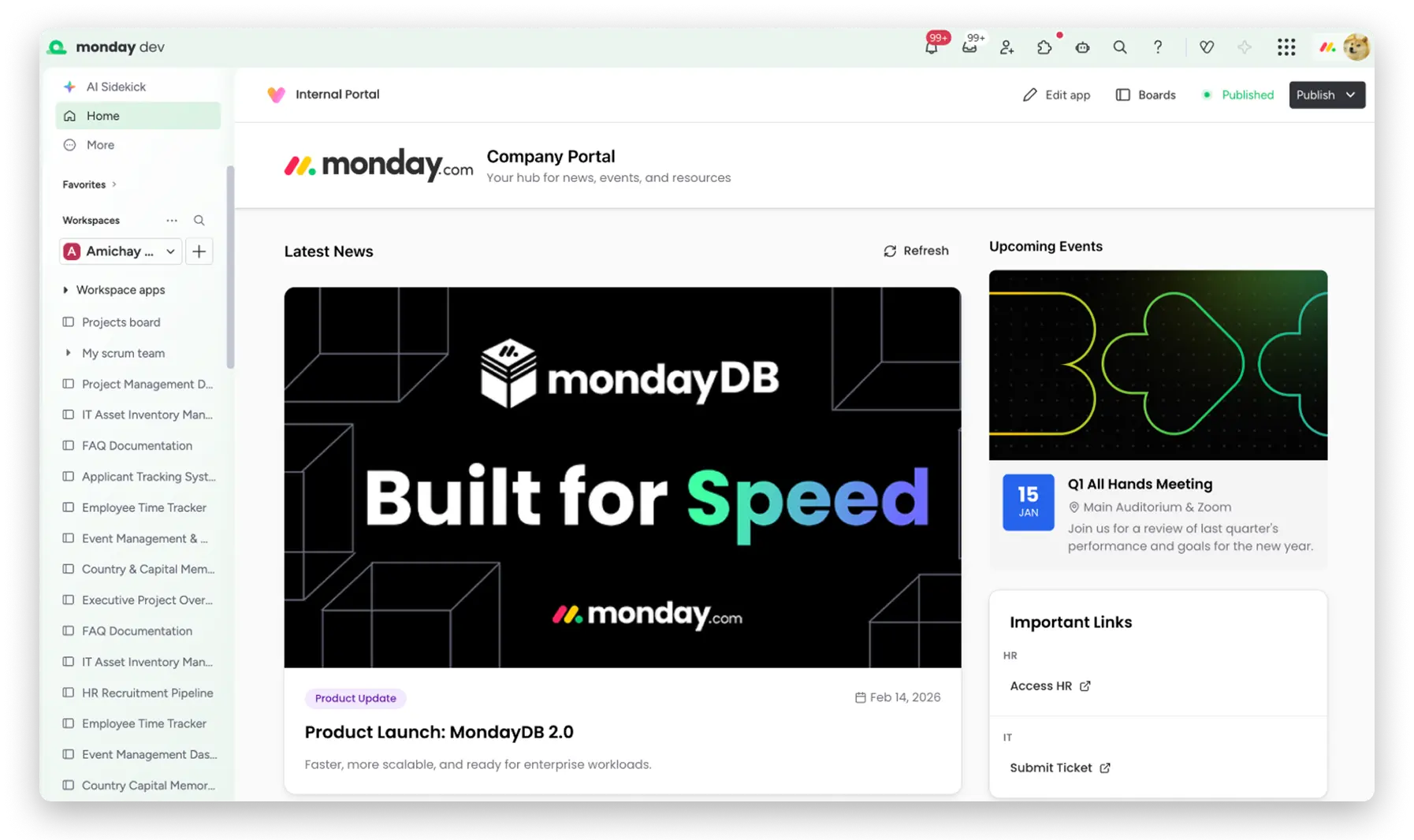Screen dimensions: 1414x840
Task: Open AI Sidekick from sidebar
Action: (x=115, y=87)
